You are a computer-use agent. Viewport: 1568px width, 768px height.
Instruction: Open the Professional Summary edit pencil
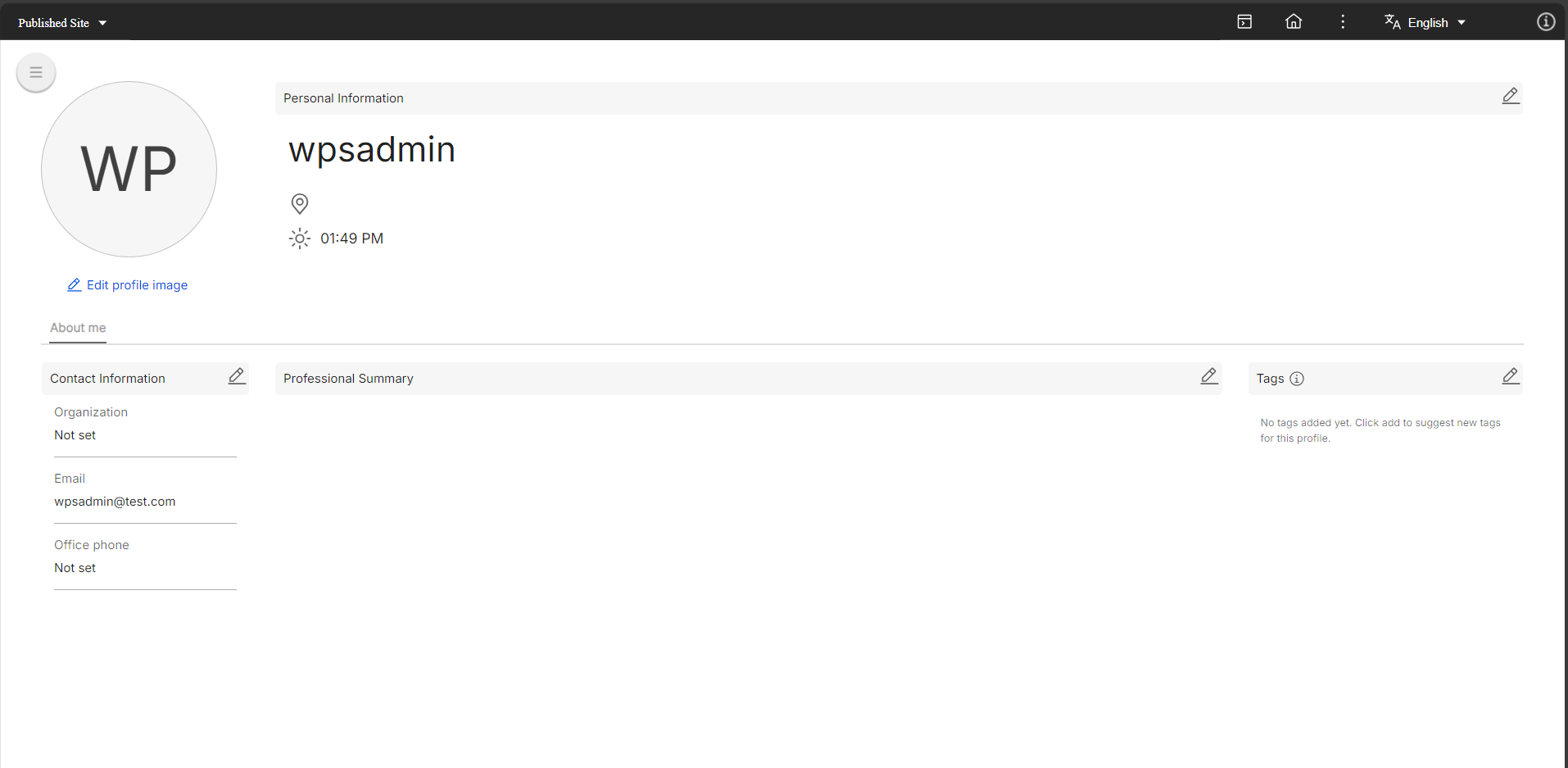1208,376
